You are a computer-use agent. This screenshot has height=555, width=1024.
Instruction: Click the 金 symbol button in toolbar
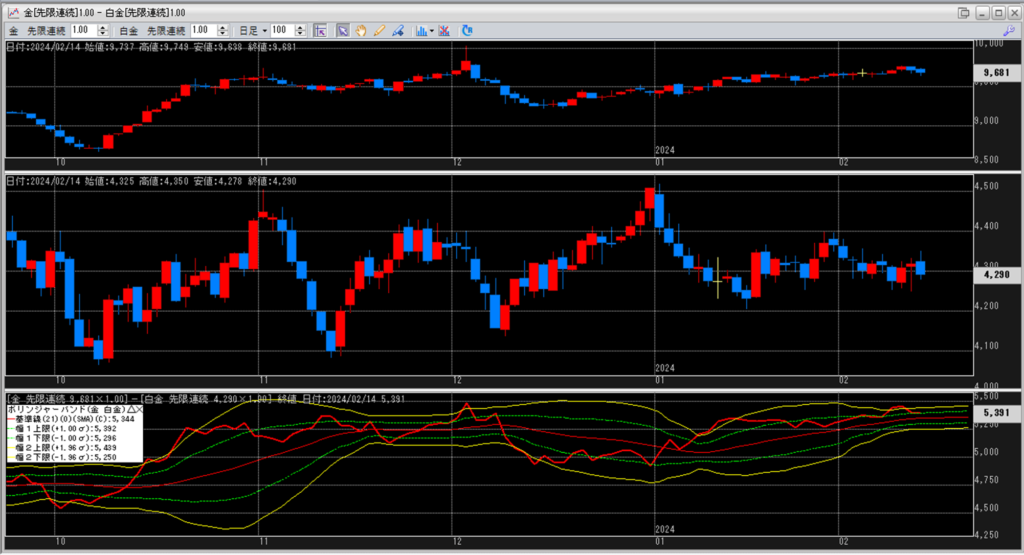click(14, 30)
